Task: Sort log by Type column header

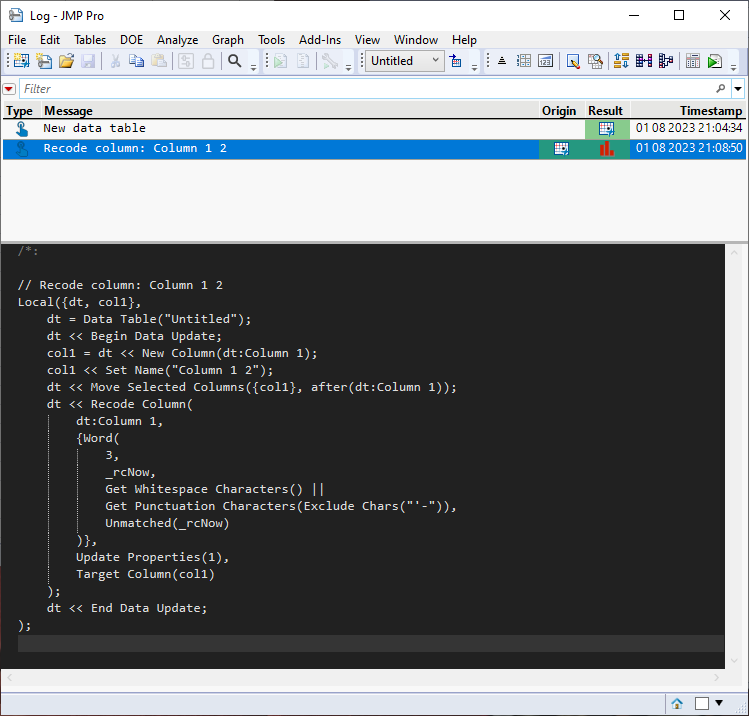Action: [x=20, y=111]
